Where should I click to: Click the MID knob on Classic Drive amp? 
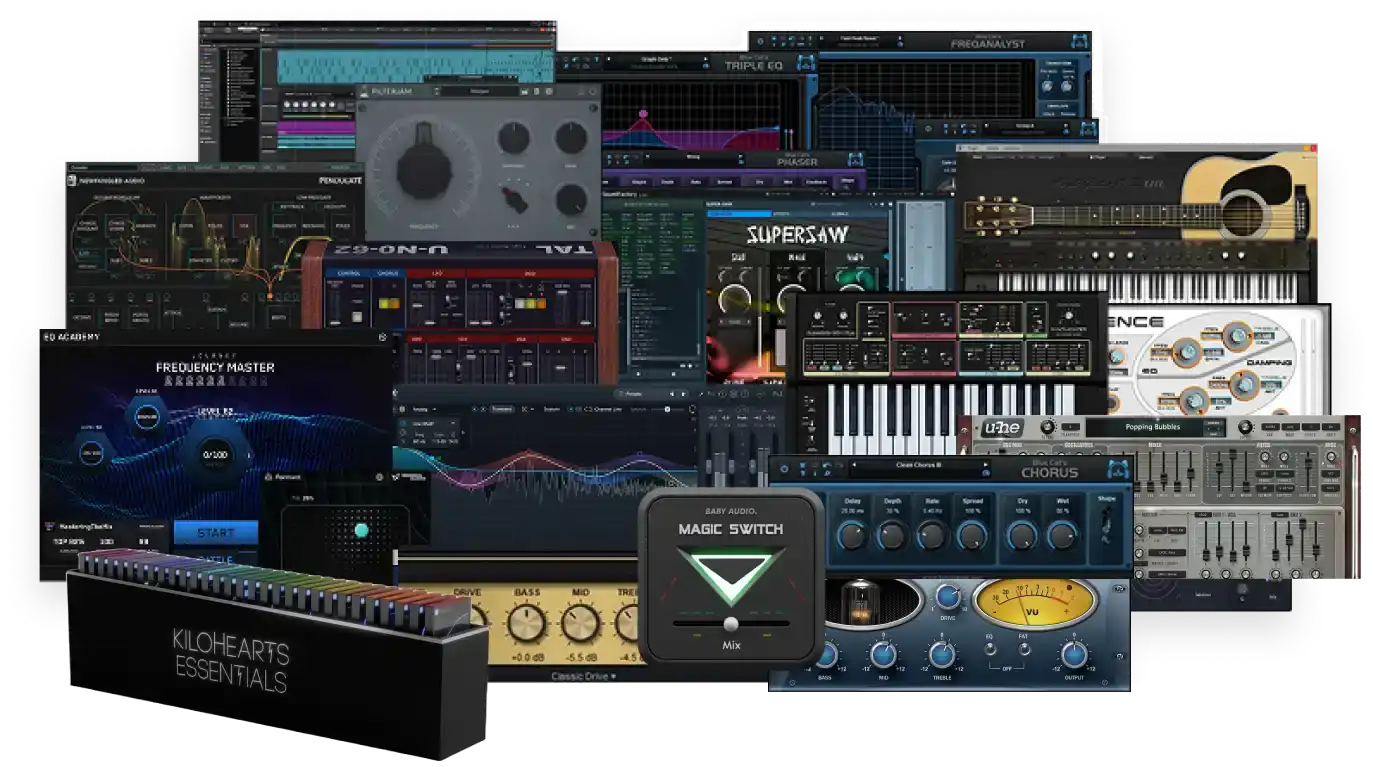[581, 623]
